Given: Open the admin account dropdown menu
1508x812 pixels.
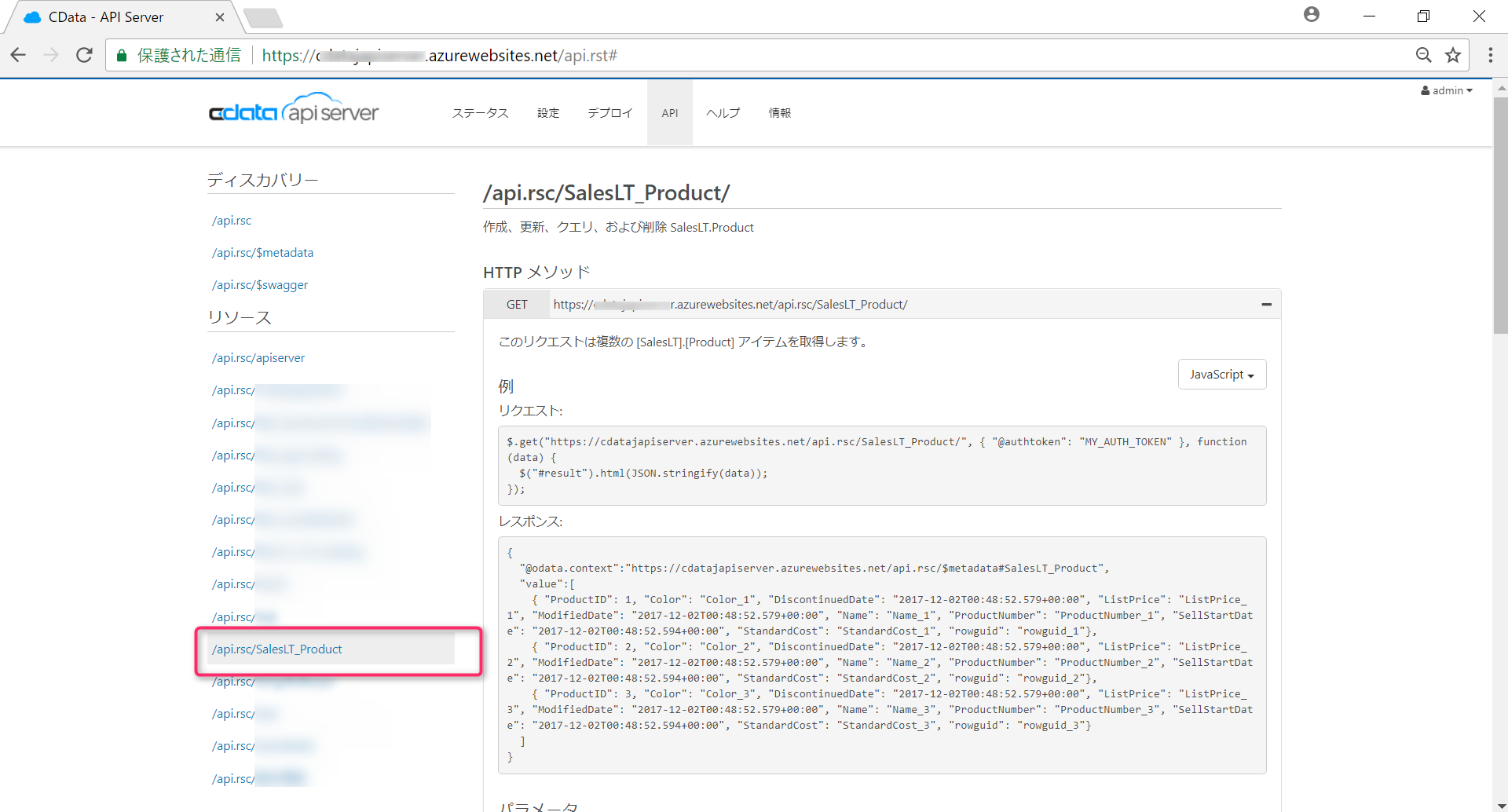Looking at the screenshot, I should [x=1447, y=90].
